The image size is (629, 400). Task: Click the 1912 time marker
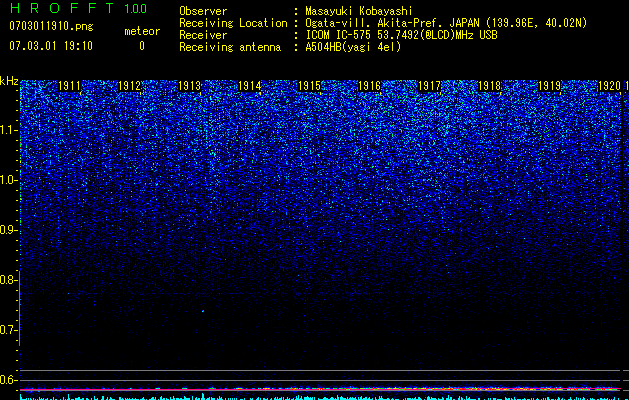point(129,86)
